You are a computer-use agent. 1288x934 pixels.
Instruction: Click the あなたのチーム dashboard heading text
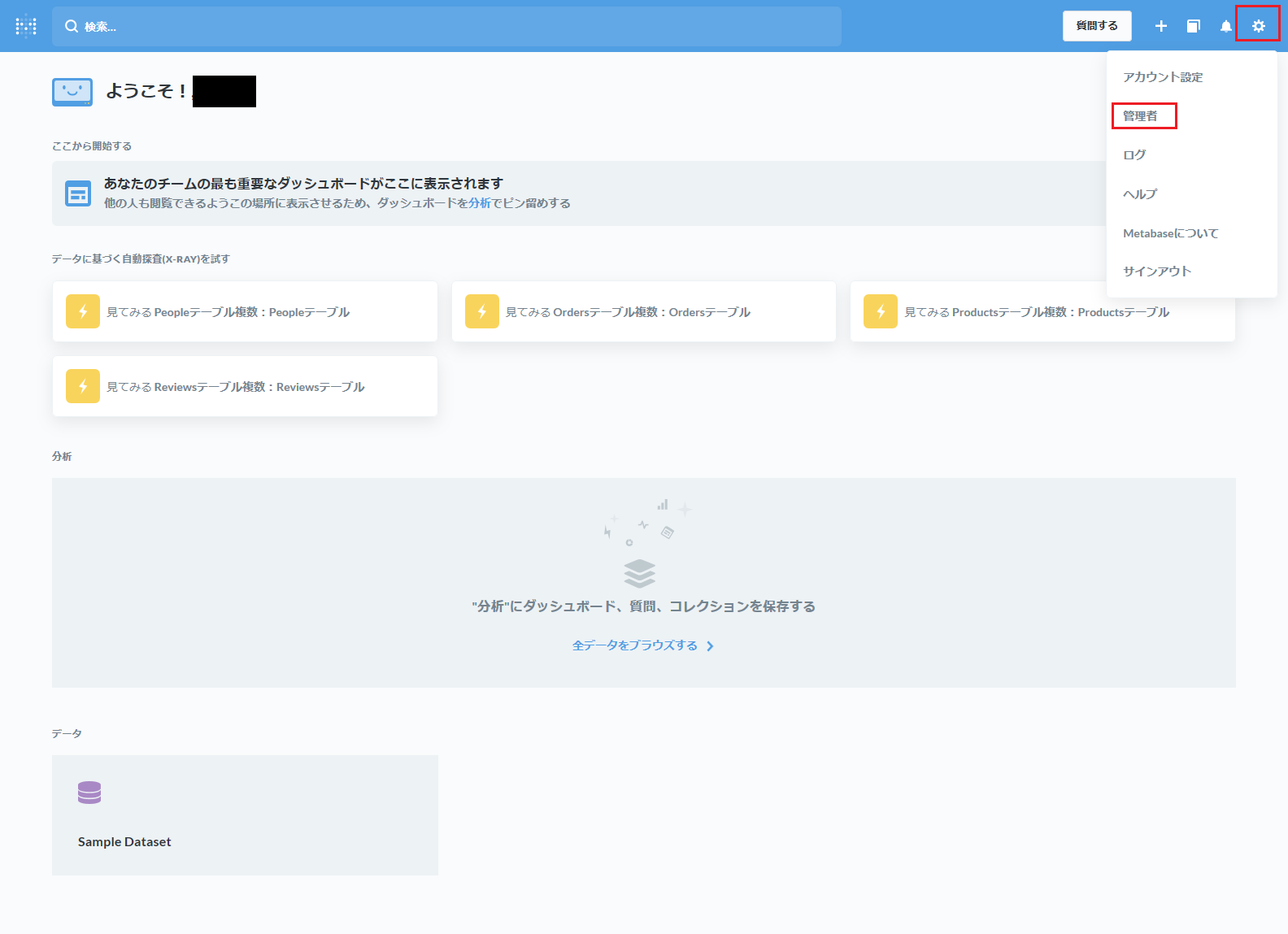303,184
